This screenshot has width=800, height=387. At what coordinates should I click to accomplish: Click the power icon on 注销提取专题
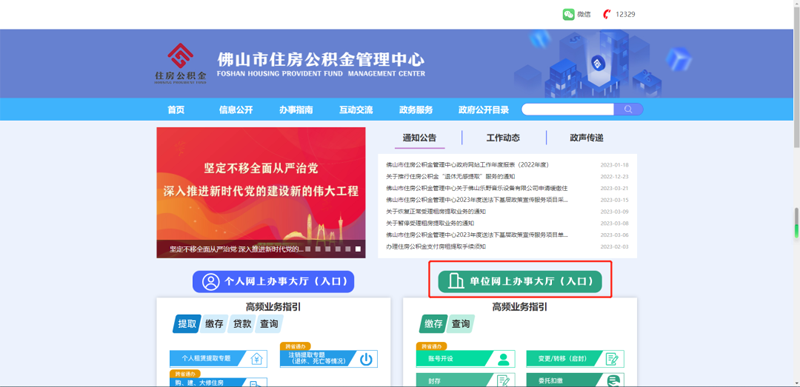pos(366,359)
